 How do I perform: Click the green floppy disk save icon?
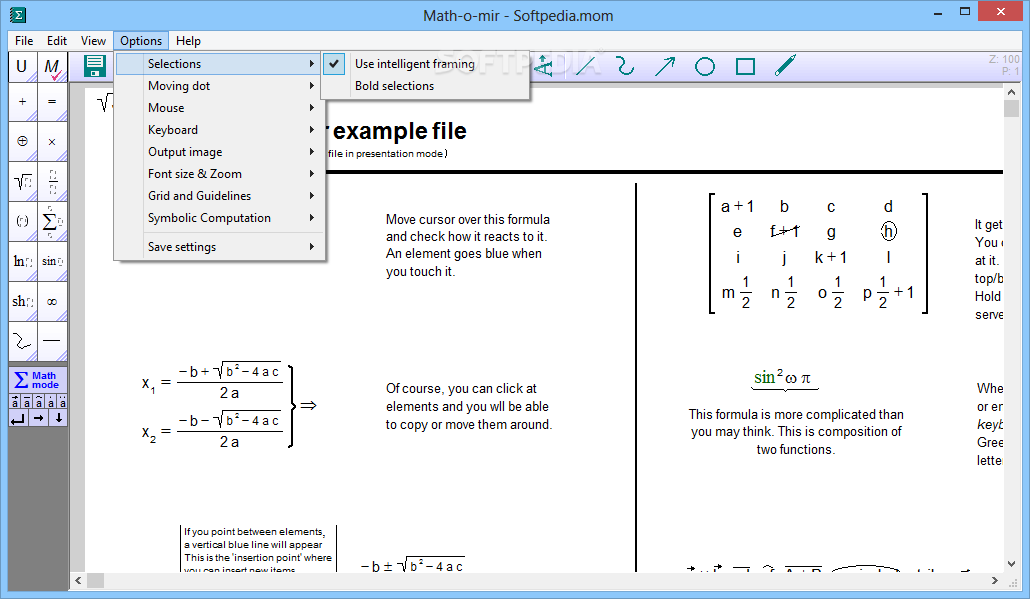95,66
